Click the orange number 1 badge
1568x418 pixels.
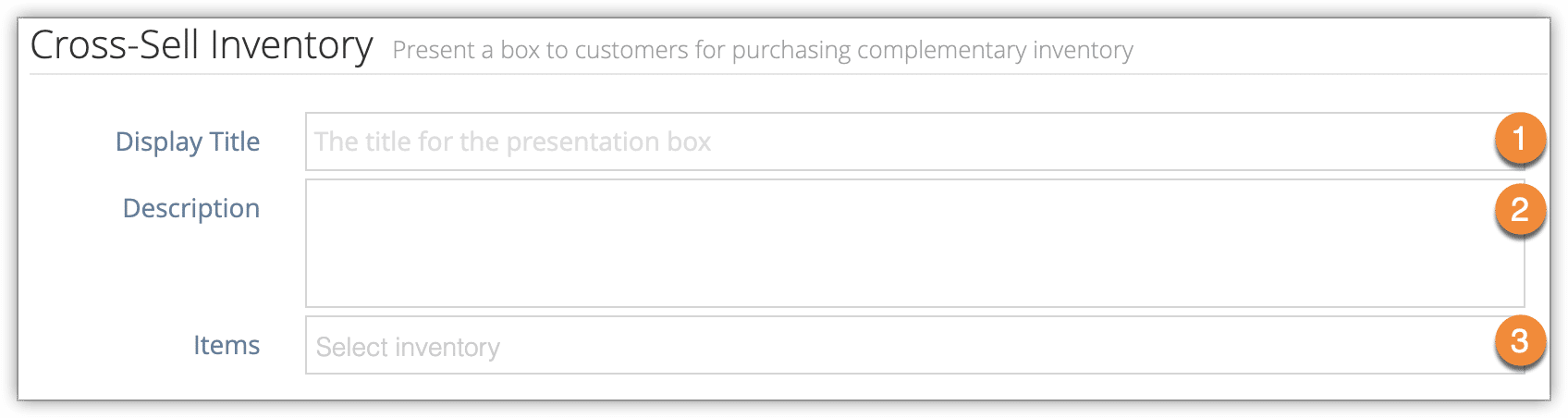(1520, 139)
